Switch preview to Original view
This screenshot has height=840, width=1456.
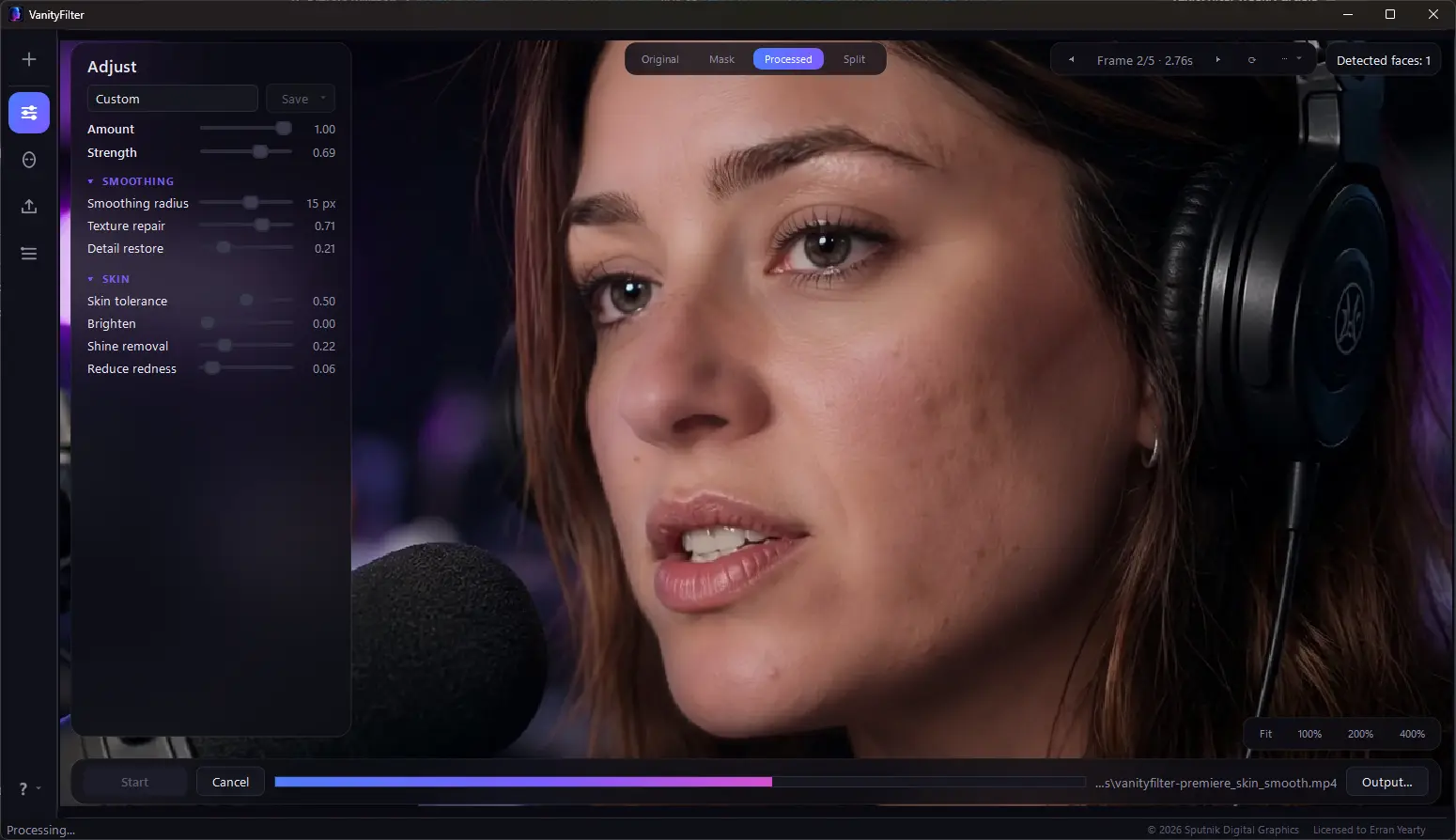coord(659,59)
